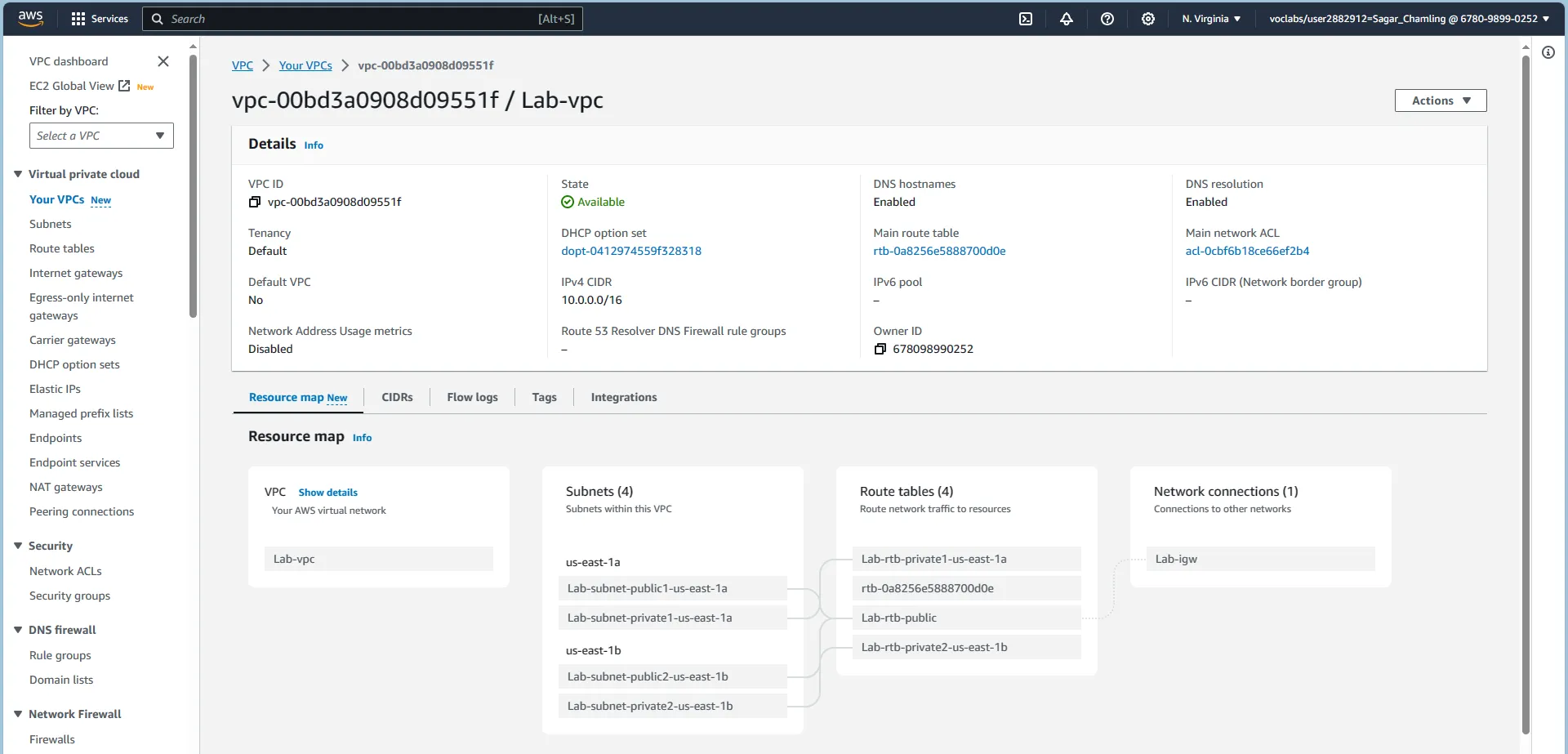Launch the CloudShell terminal icon
The image size is (1568, 754).
pyautogui.click(x=1026, y=19)
